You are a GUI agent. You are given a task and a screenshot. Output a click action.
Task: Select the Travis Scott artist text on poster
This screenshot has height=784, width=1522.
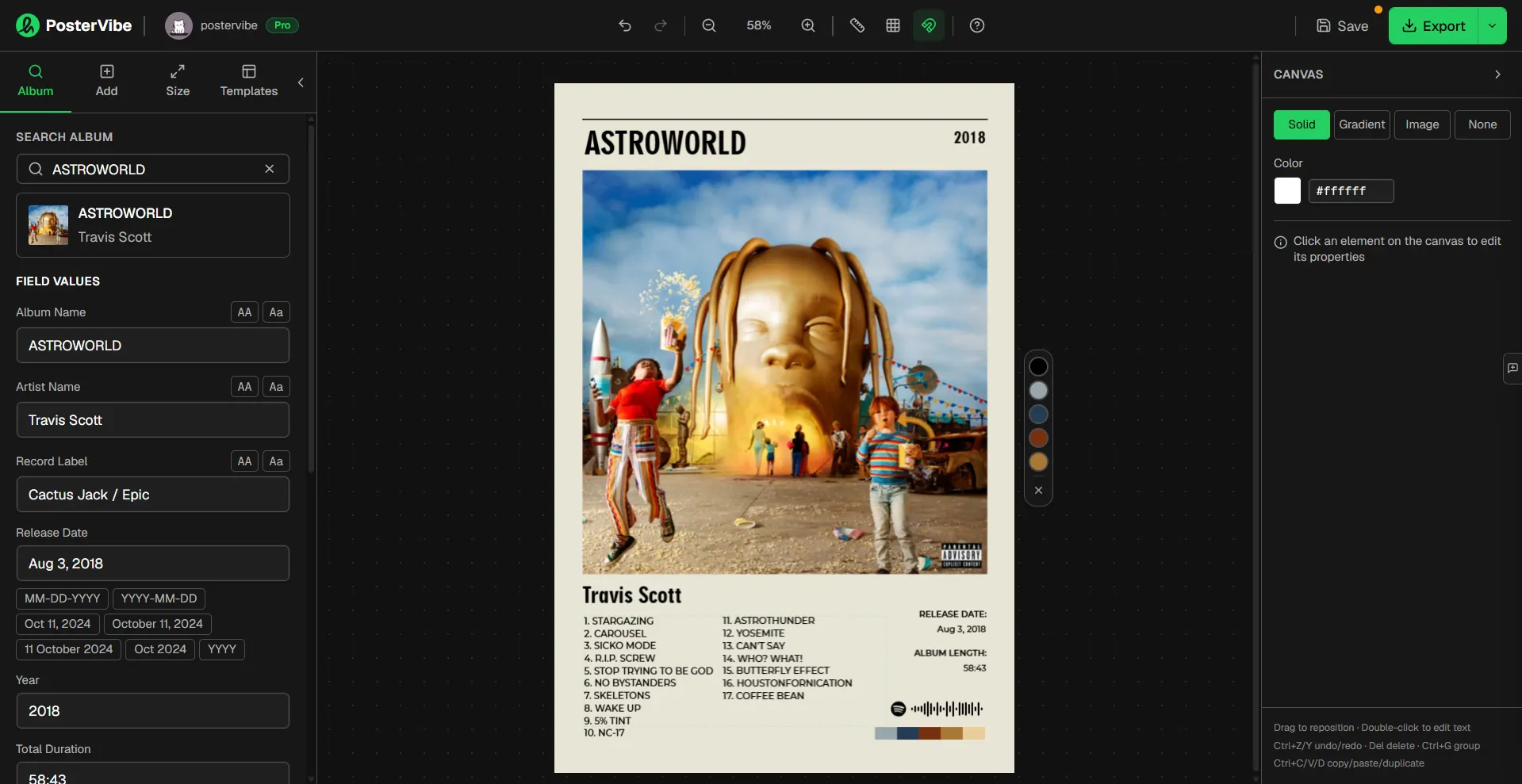click(x=632, y=595)
